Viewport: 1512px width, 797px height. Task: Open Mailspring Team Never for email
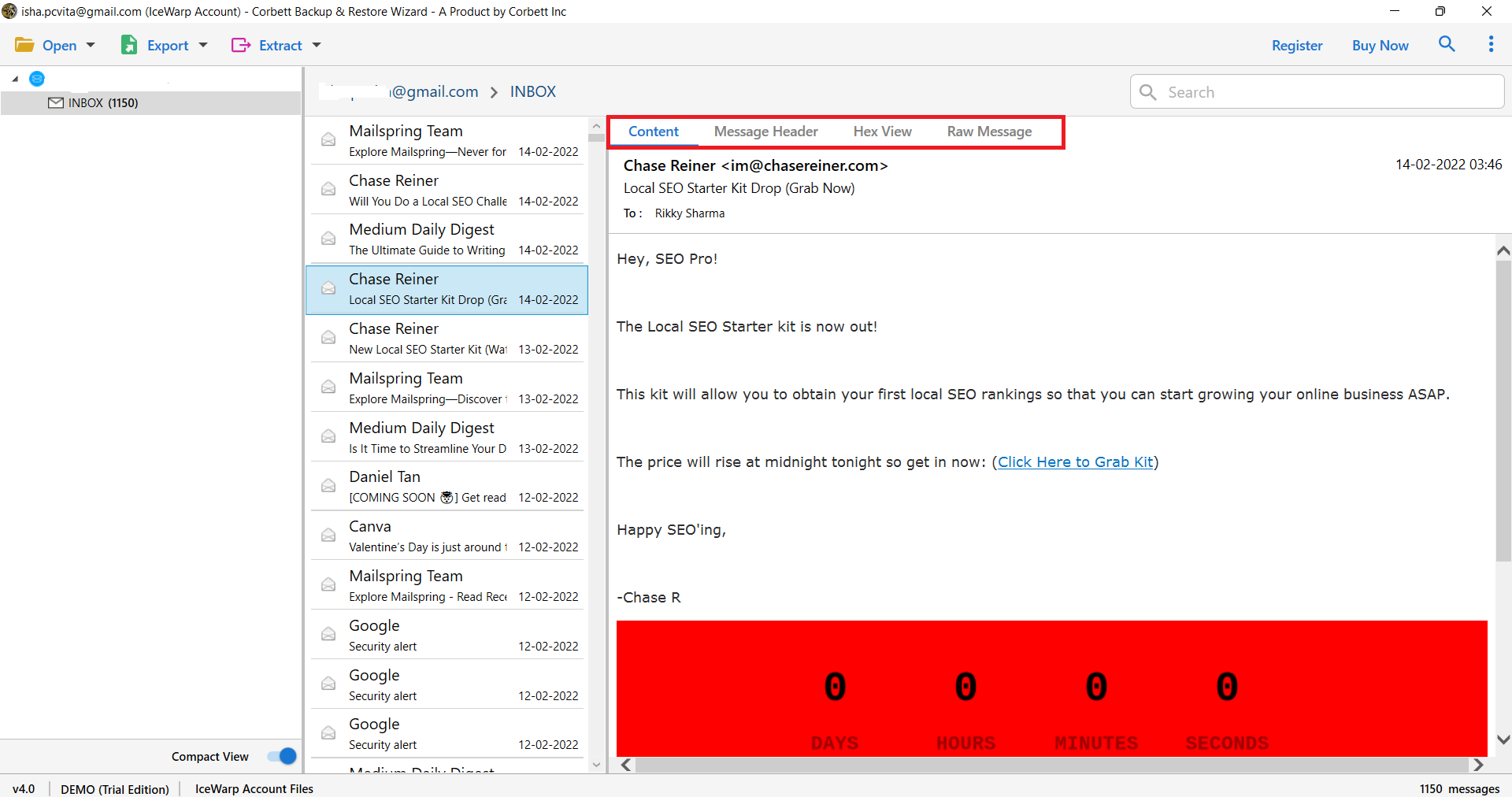[447, 140]
